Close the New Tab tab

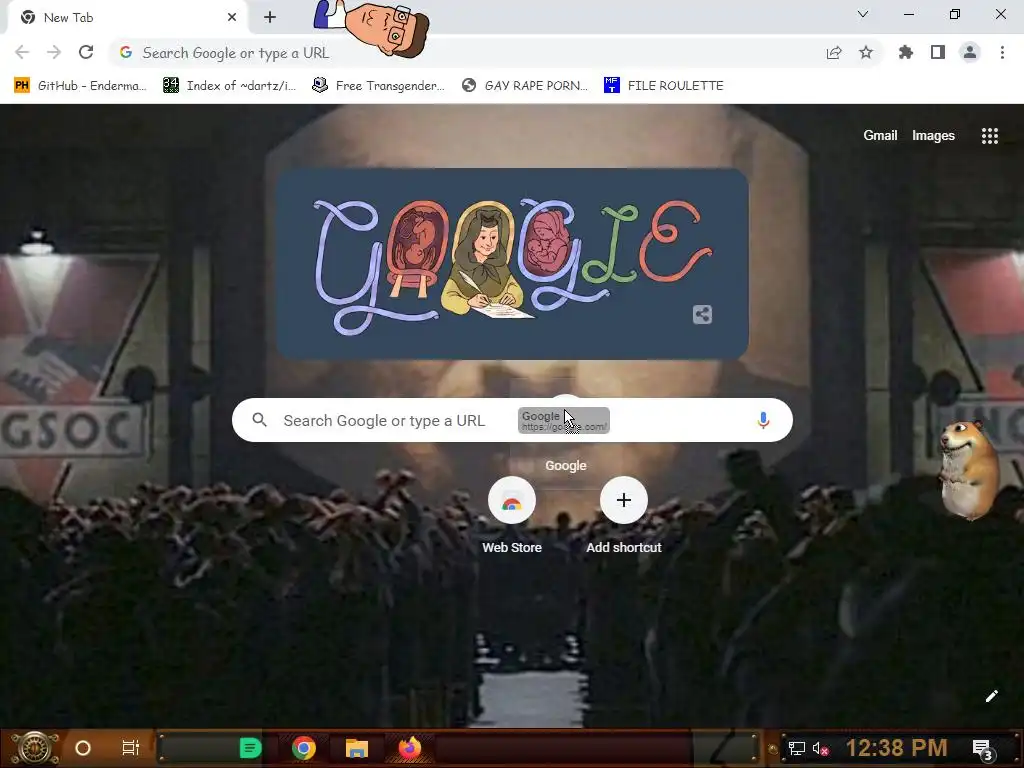232,18
